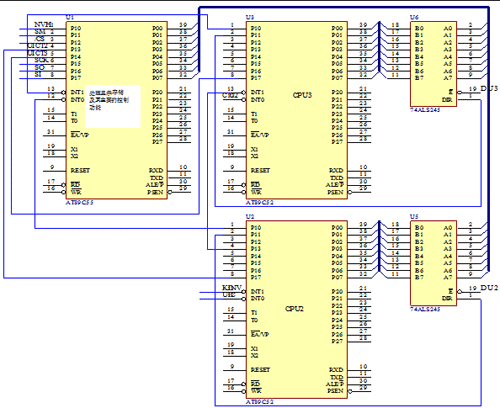This screenshot has width=500, height=408.
Task: Select the NVMi signal label on U1
Action: coord(44,24)
